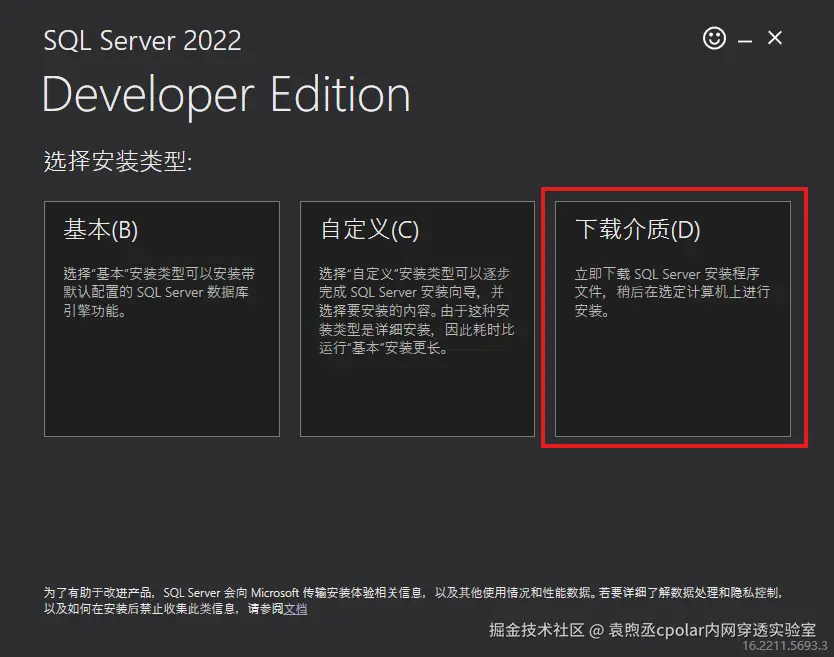The width and height of the screenshot is (834, 657).
Task: Start a Custom step-by-step installation
Action: tap(416, 318)
